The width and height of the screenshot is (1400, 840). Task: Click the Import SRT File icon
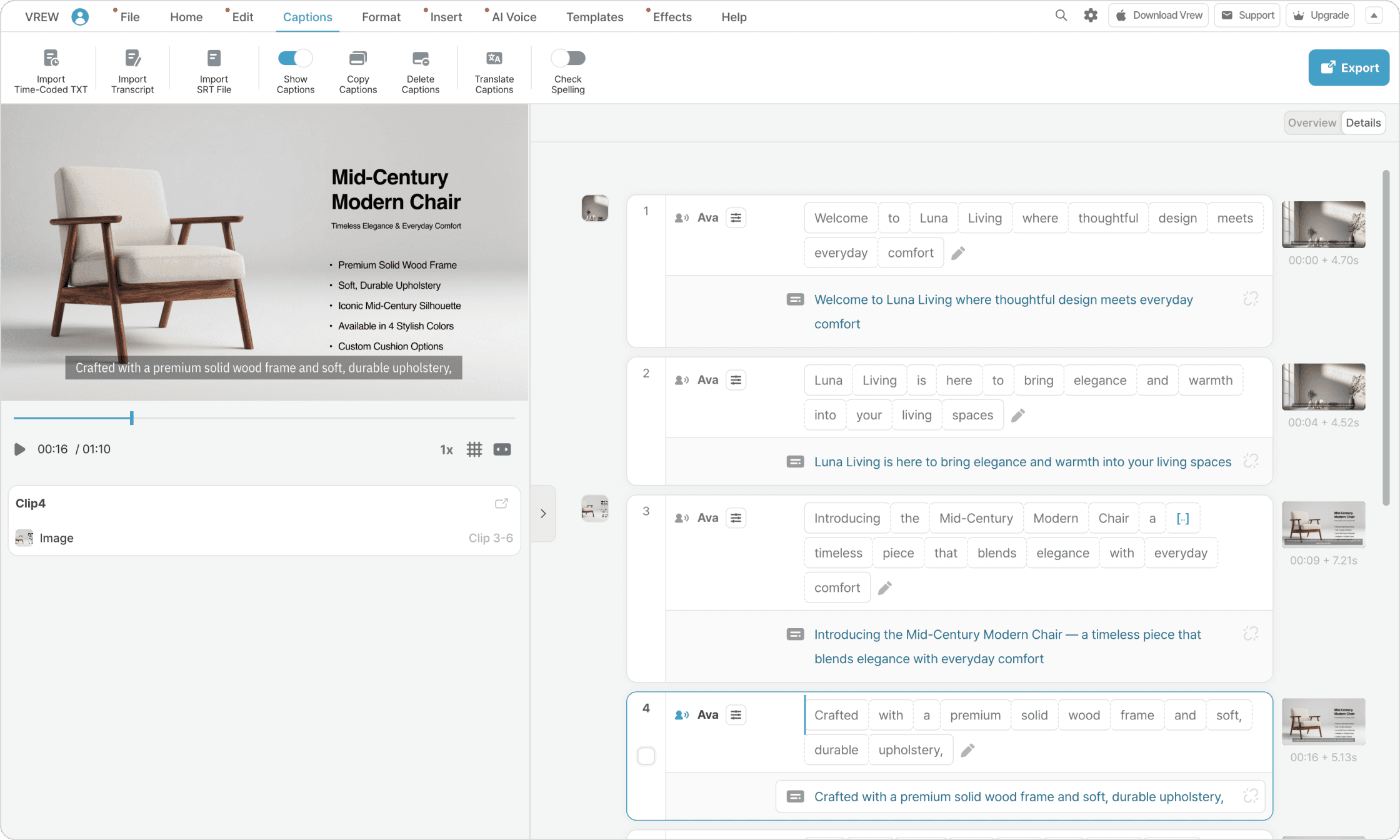tap(214, 59)
